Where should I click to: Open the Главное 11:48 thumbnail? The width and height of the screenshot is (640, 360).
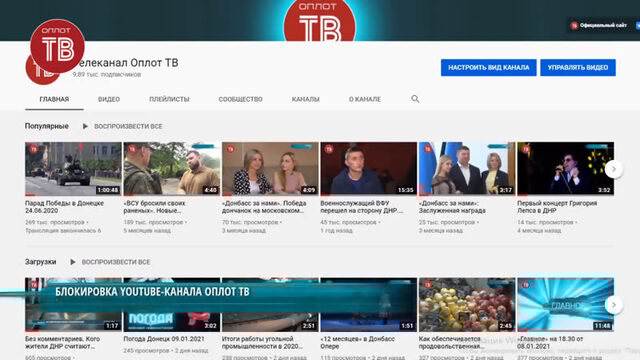click(565, 304)
